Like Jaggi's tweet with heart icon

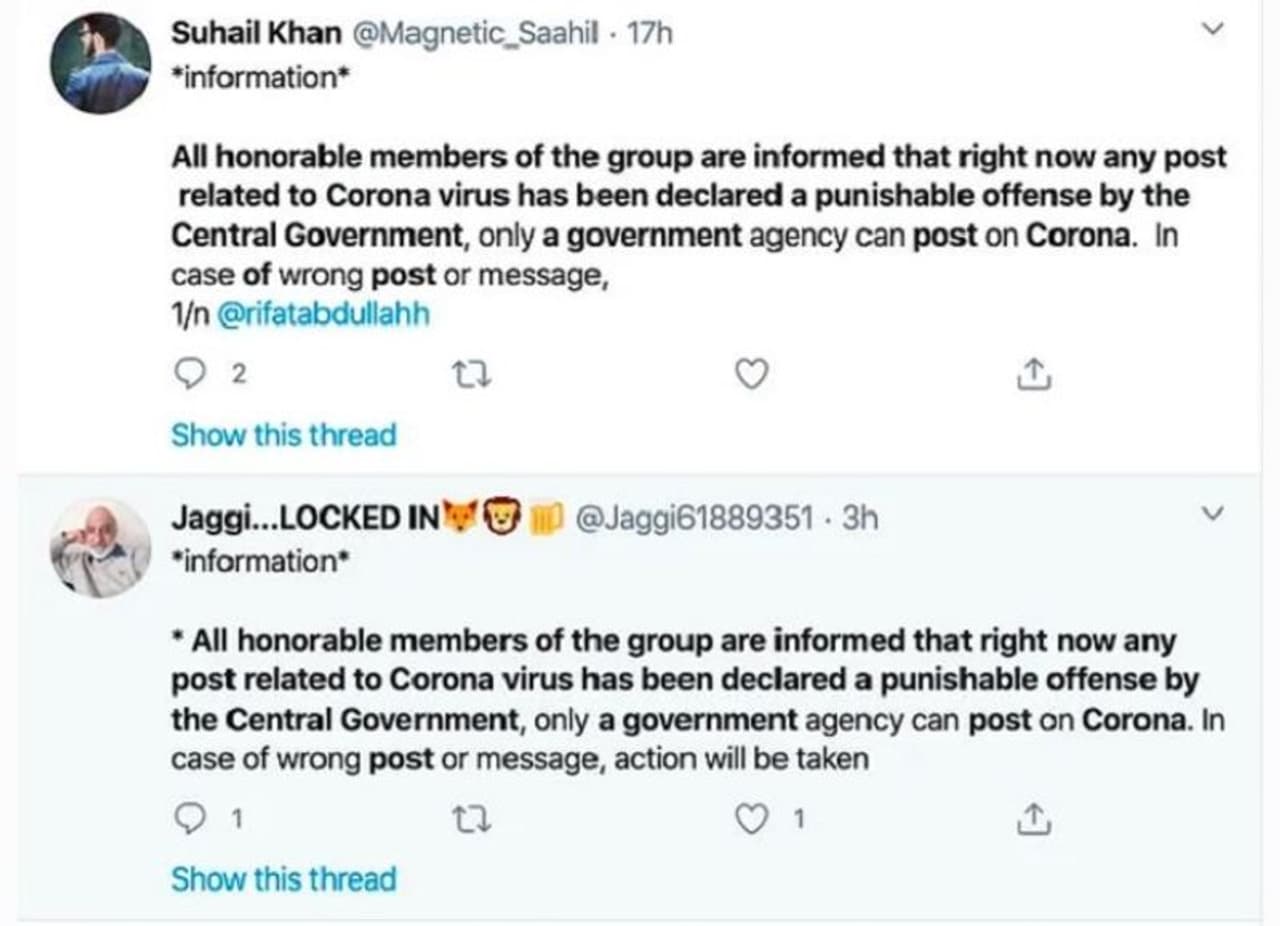(x=752, y=820)
